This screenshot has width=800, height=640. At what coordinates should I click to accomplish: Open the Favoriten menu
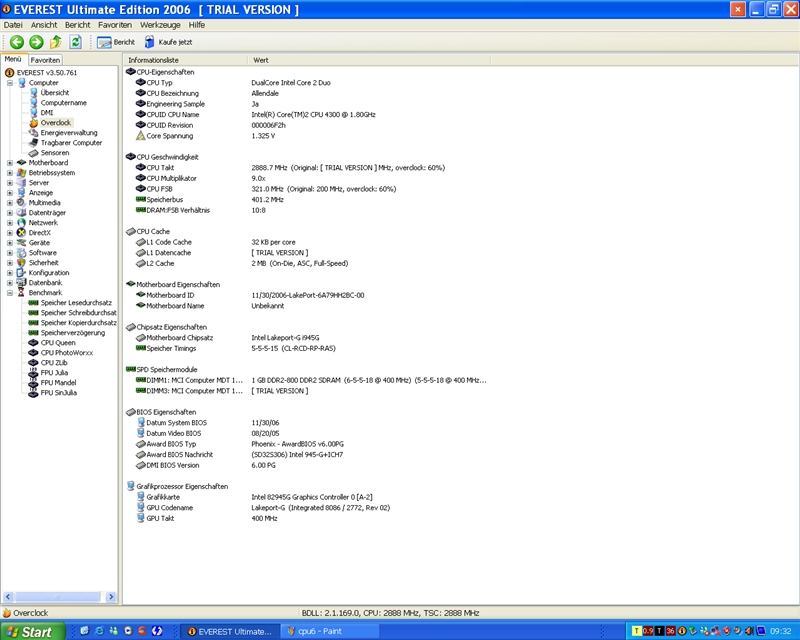(115, 24)
